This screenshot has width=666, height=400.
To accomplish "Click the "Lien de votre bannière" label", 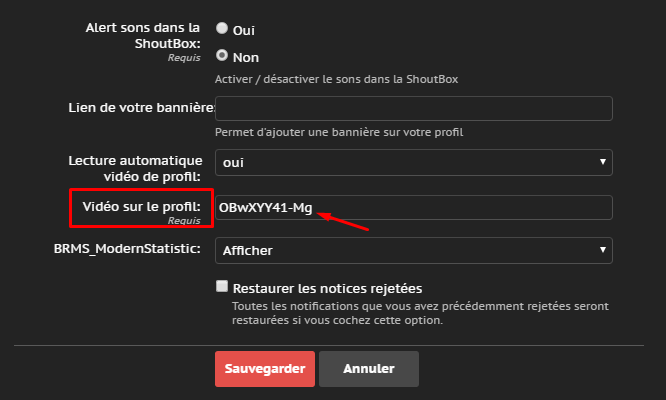I will (x=141, y=108).
